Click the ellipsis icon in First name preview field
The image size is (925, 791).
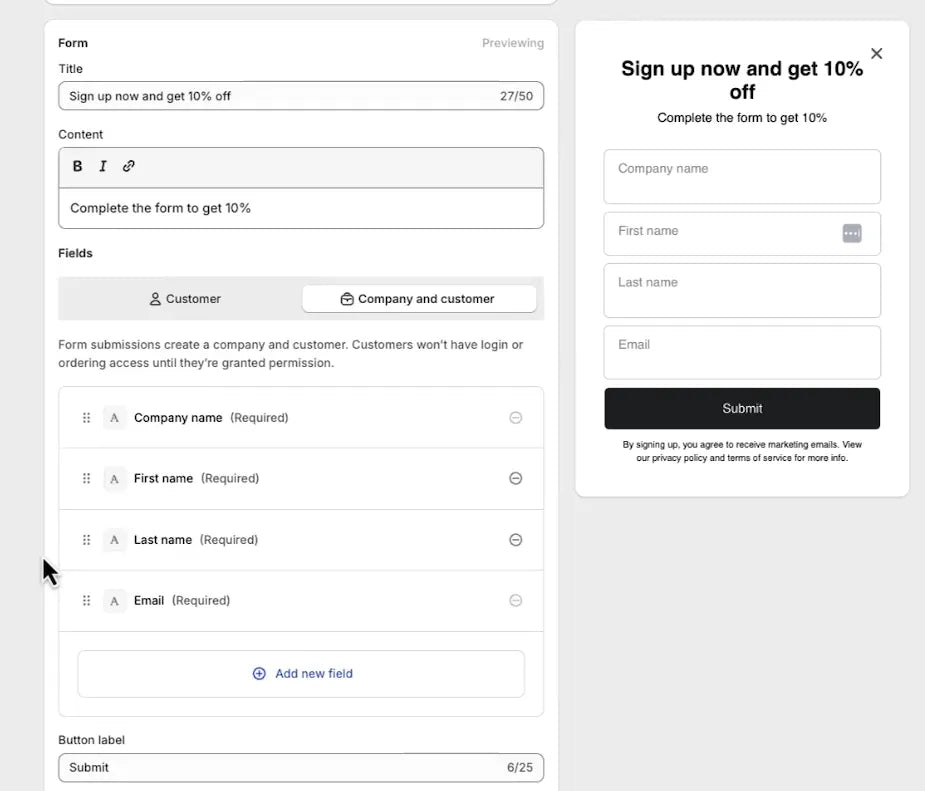click(851, 232)
